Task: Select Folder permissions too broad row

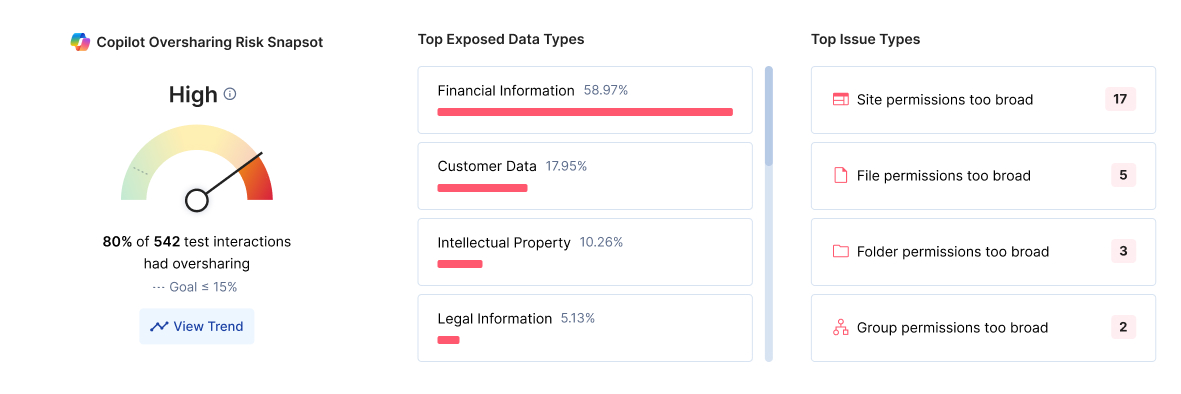Action: (983, 252)
